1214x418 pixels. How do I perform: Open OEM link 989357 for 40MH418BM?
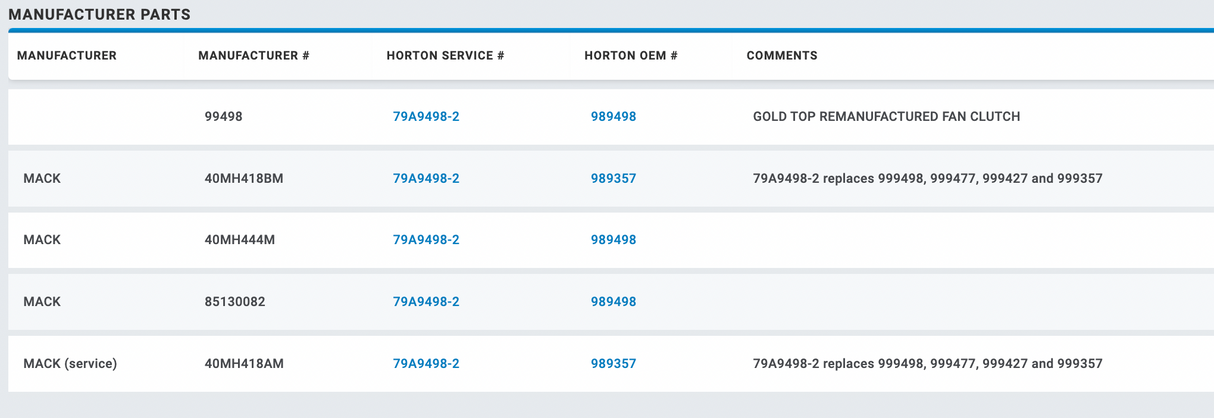[613, 179]
